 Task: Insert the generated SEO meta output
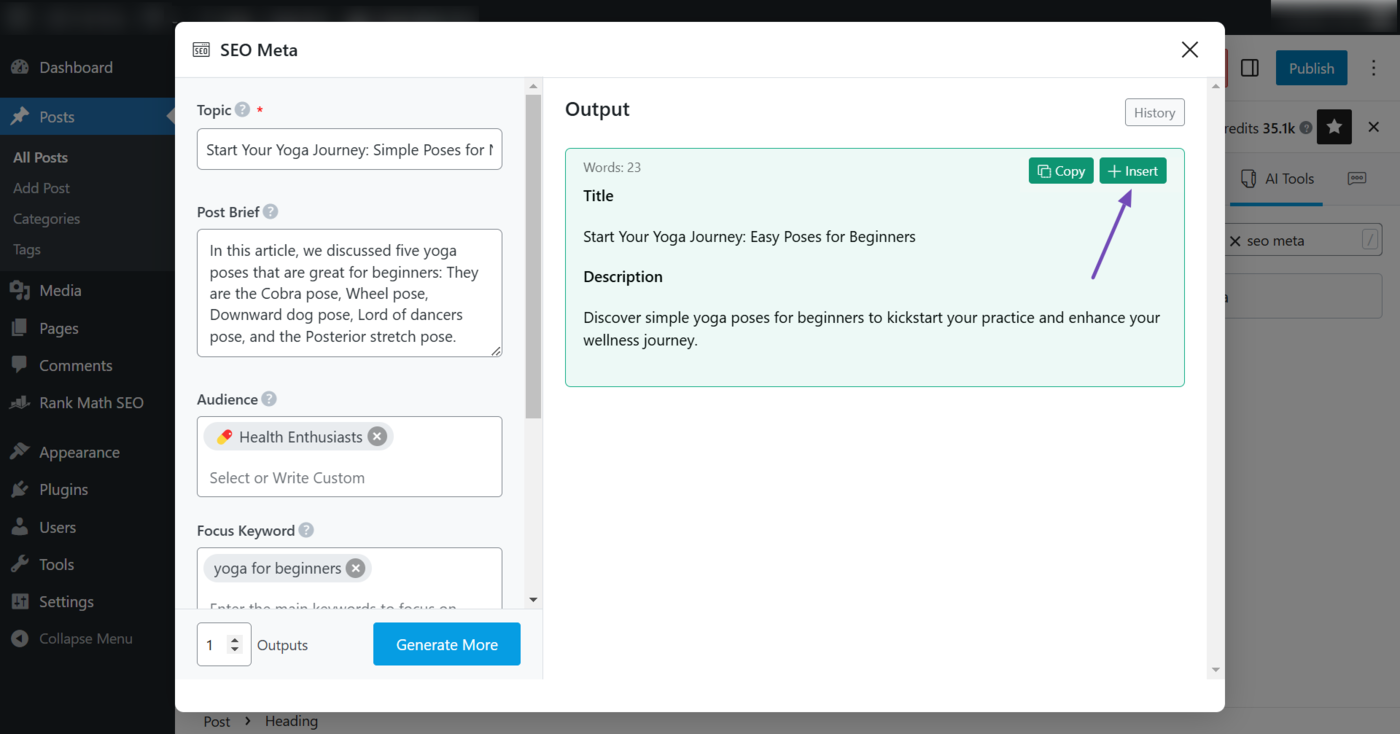tap(1132, 170)
